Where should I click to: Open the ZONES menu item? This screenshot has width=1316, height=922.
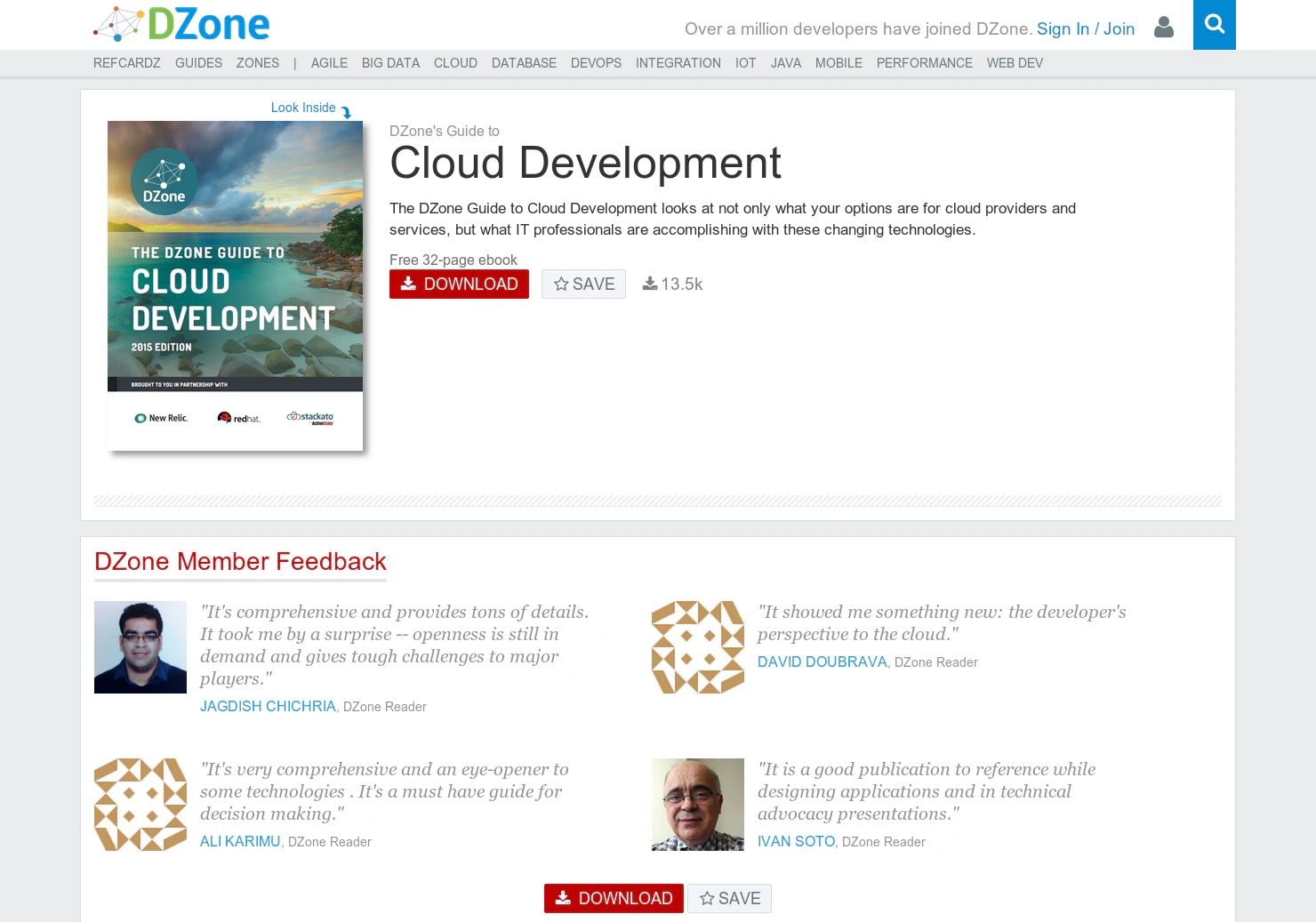click(x=258, y=63)
